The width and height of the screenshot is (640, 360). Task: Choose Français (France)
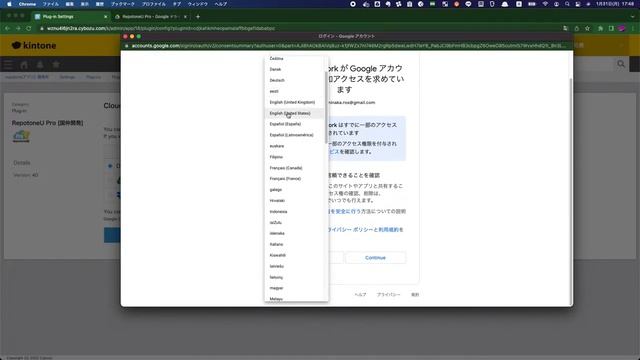295,179
